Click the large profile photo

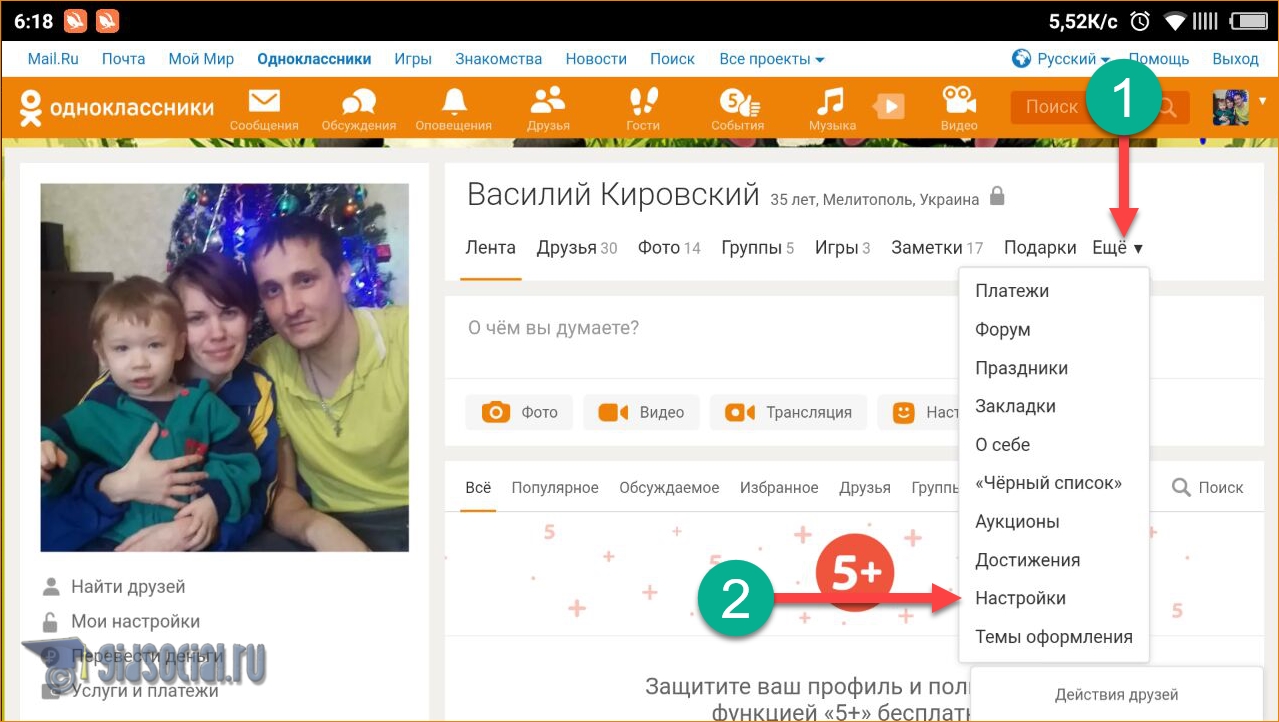tap(224, 367)
